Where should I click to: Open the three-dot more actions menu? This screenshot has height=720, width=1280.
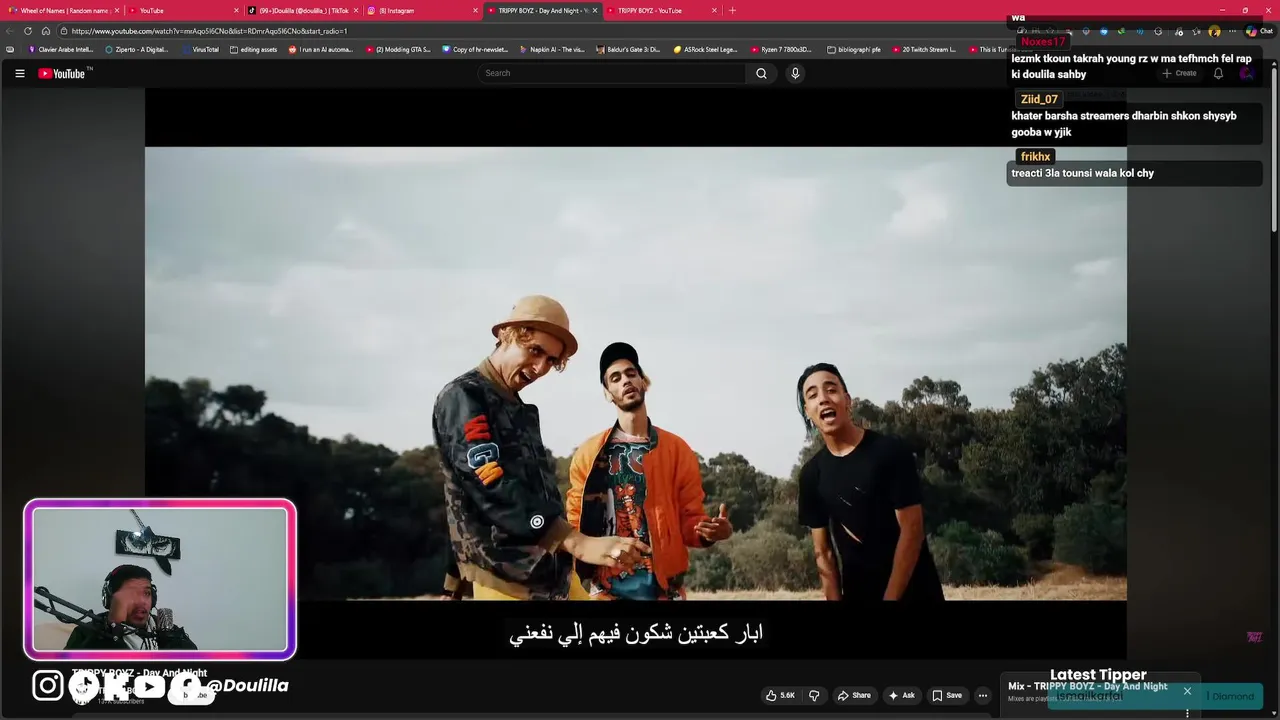tap(982, 695)
